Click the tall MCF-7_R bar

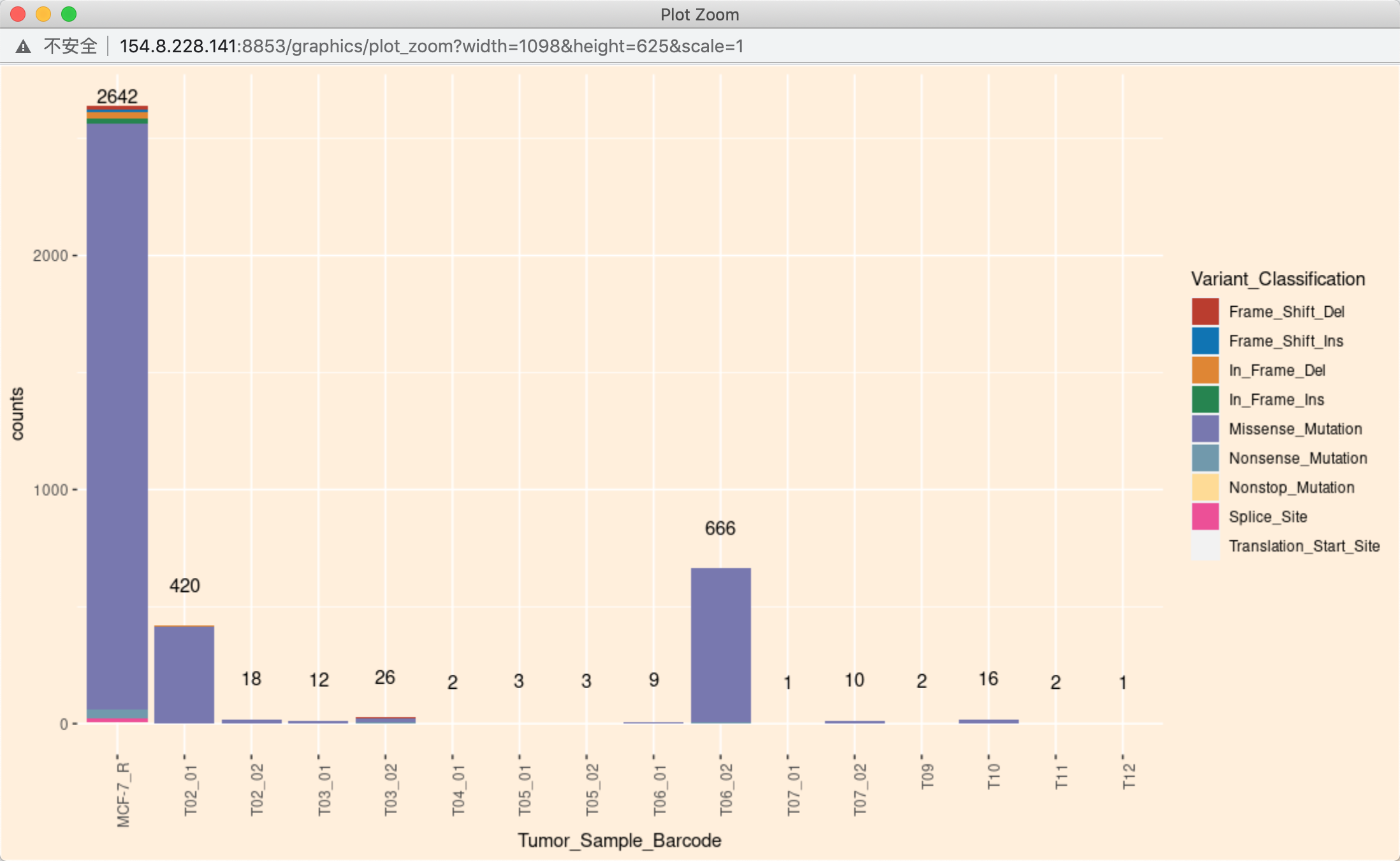pos(117,415)
